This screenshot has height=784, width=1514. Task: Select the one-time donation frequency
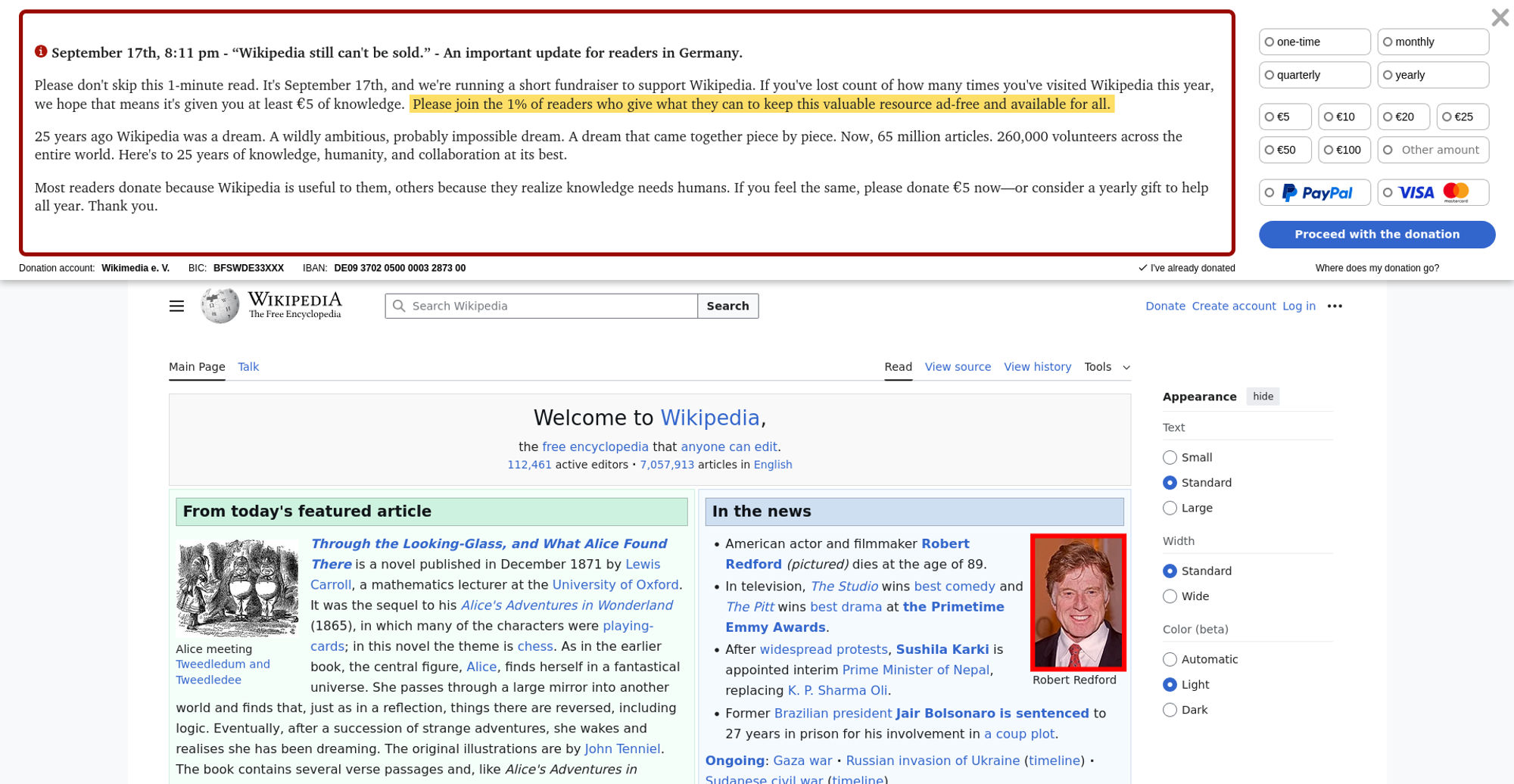[1314, 42]
